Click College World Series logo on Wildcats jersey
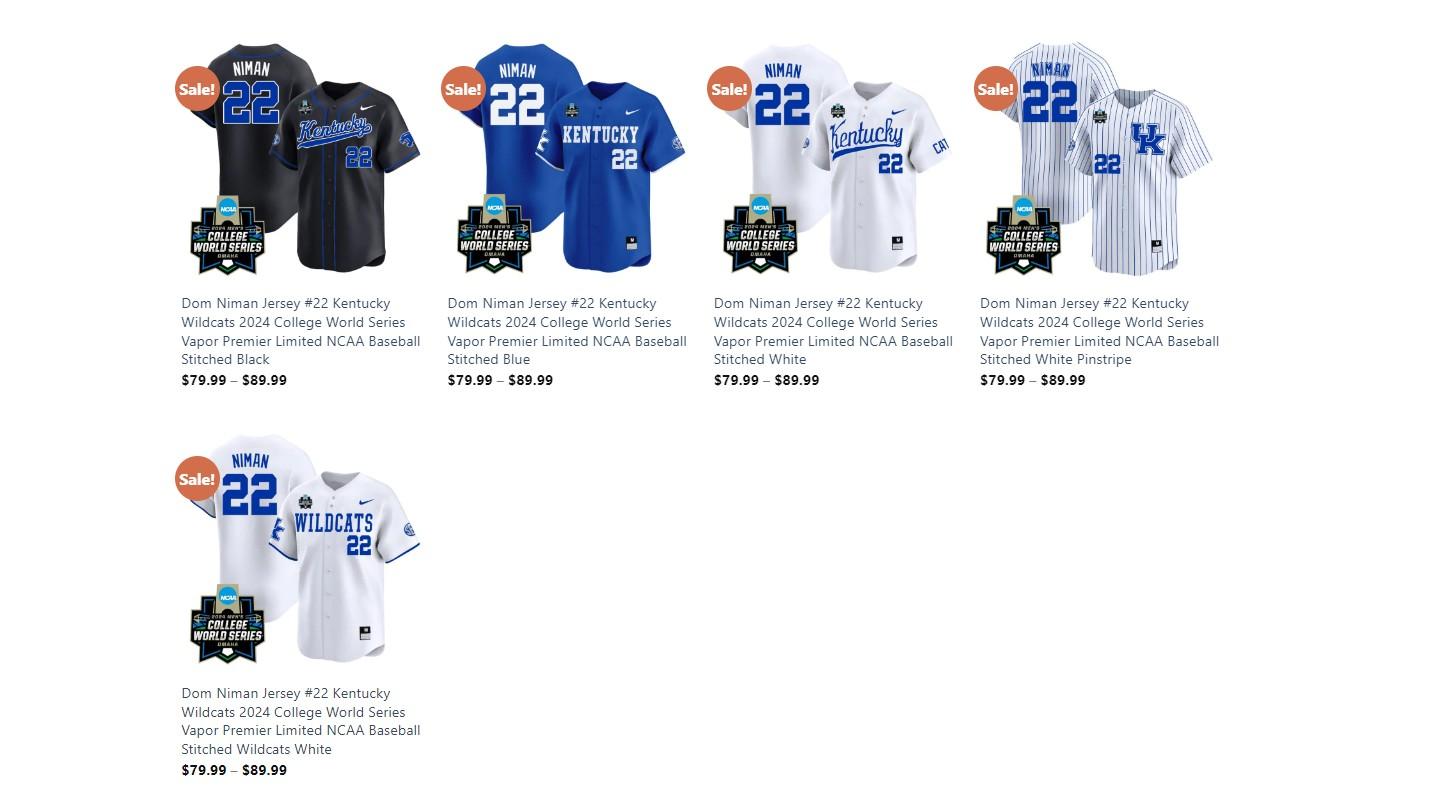This screenshot has height=800, width=1447. click(x=228, y=625)
